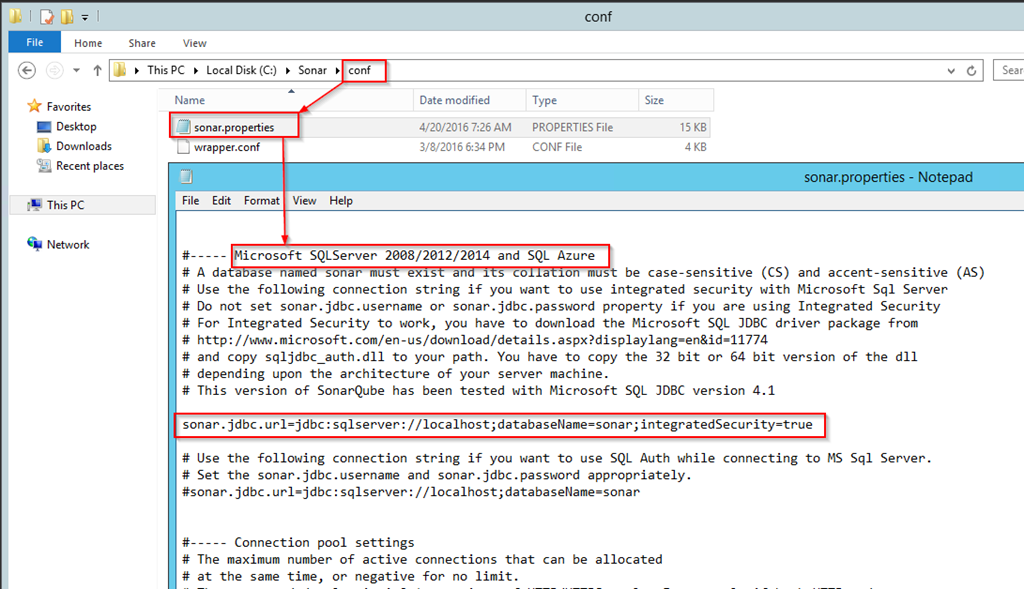Switch to the View ribbon tab
Image resolution: width=1024 pixels, height=589 pixels.
pyautogui.click(x=195, y=43)
